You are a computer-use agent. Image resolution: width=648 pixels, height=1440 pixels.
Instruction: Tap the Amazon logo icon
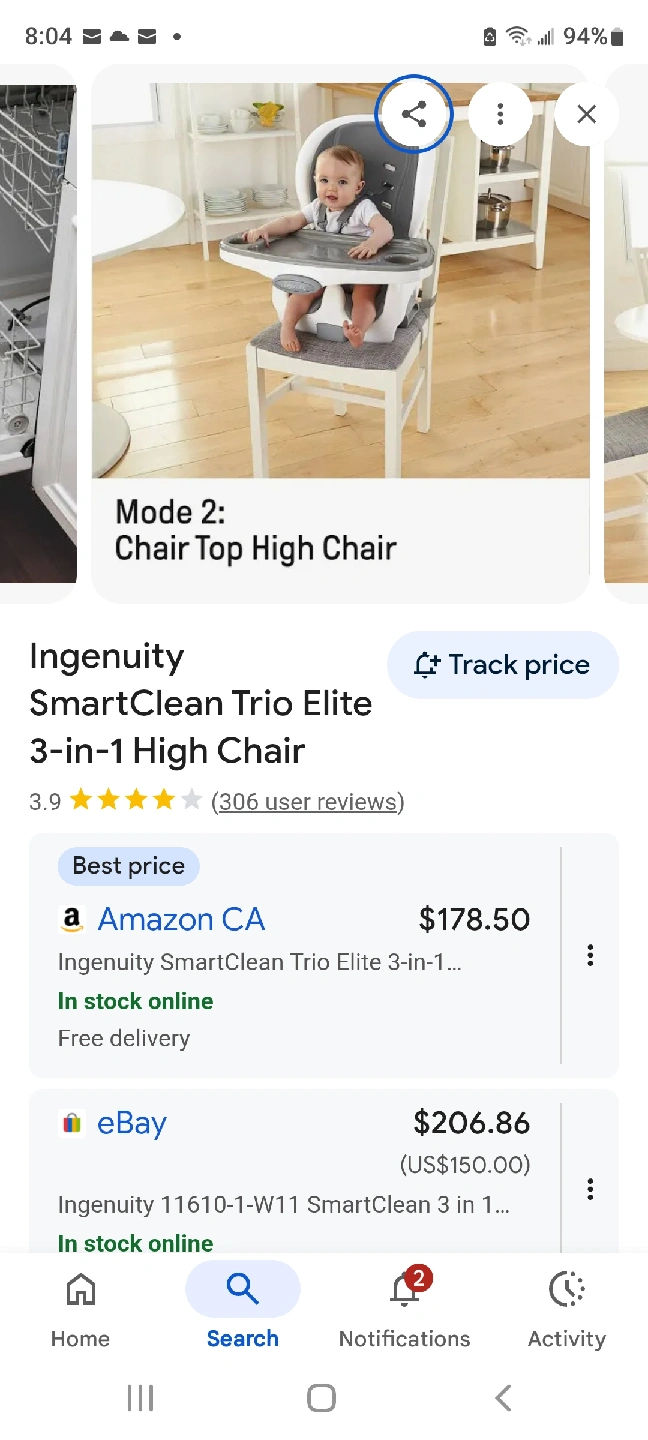point(71,920)
